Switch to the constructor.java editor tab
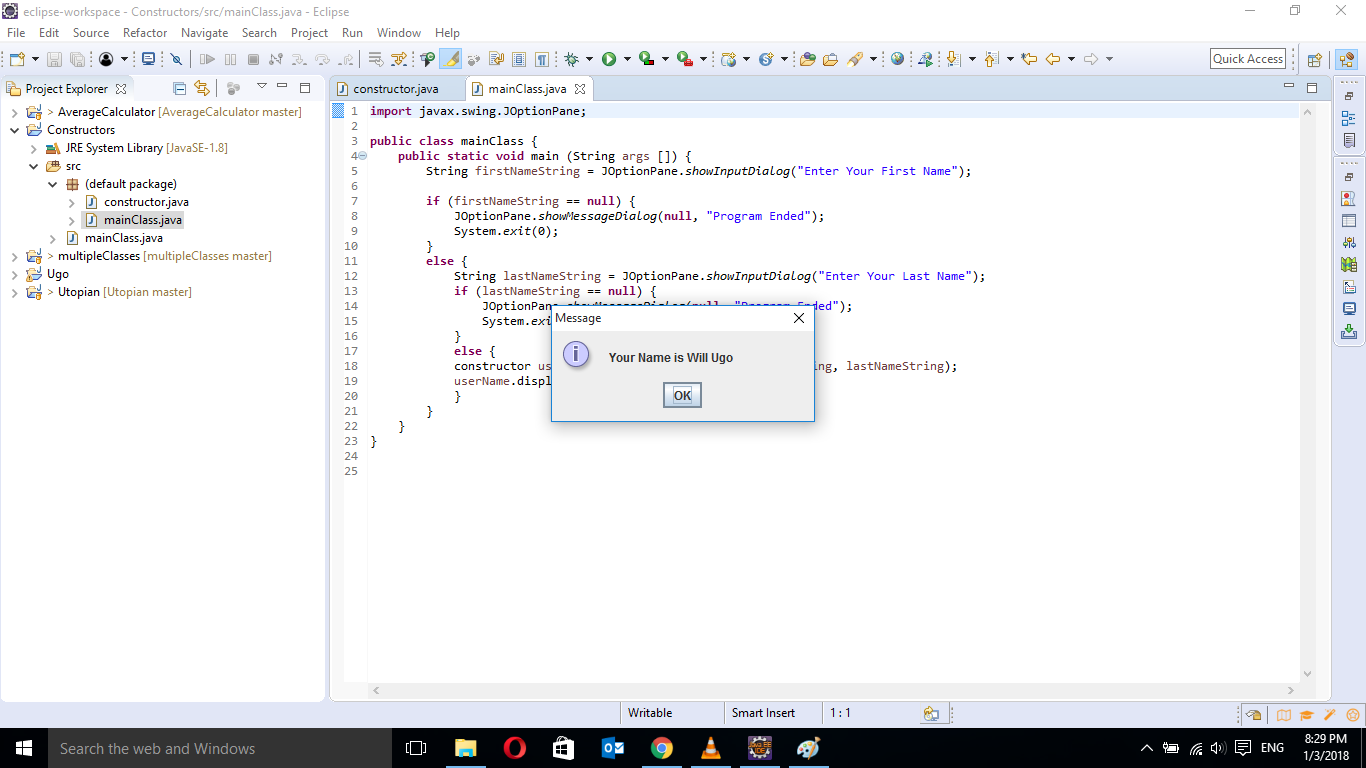 (395, 89)
